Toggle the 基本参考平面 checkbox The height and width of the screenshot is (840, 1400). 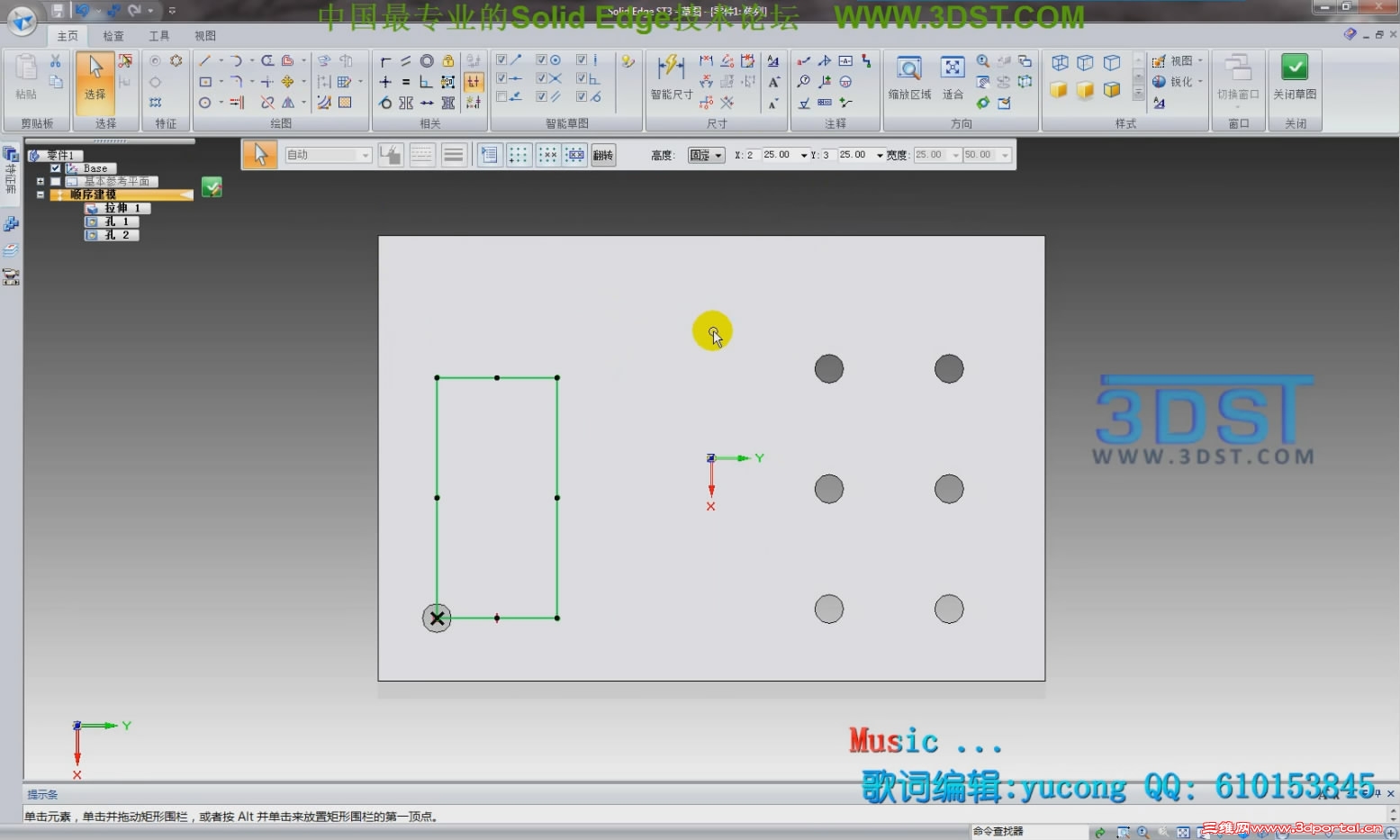point(56,181)
